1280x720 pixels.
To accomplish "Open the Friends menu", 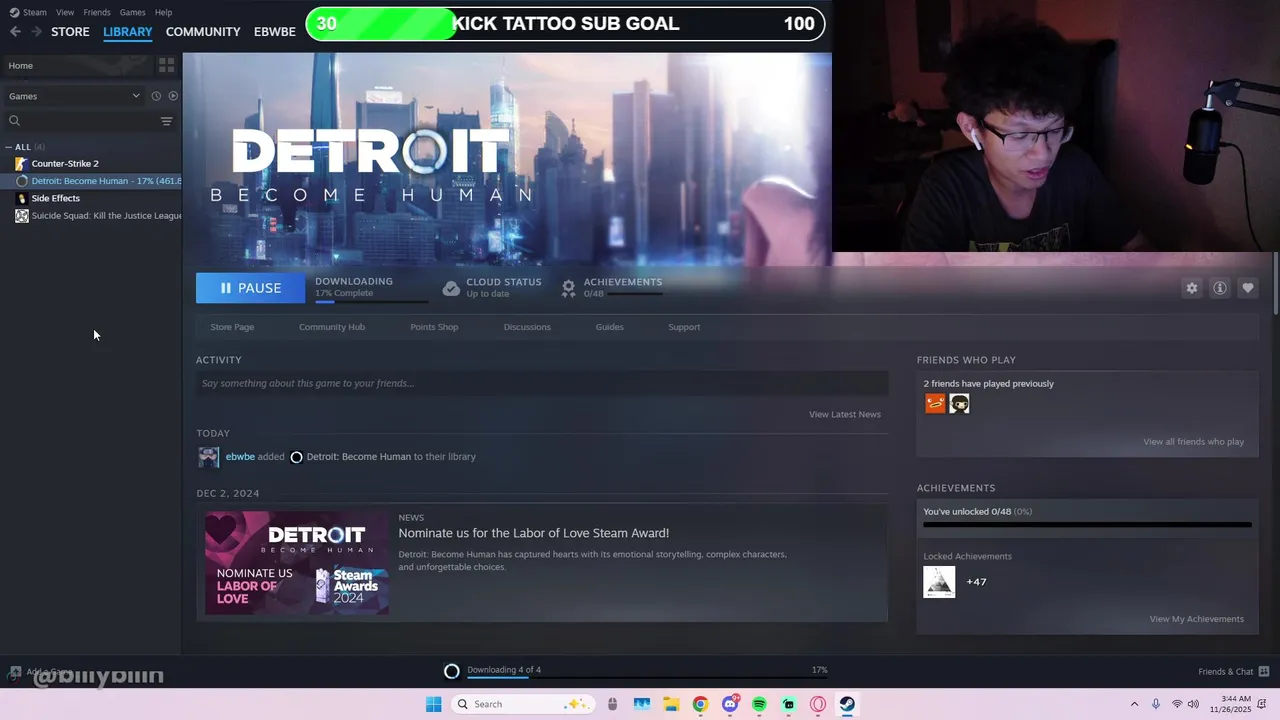I will coord(97,12).
